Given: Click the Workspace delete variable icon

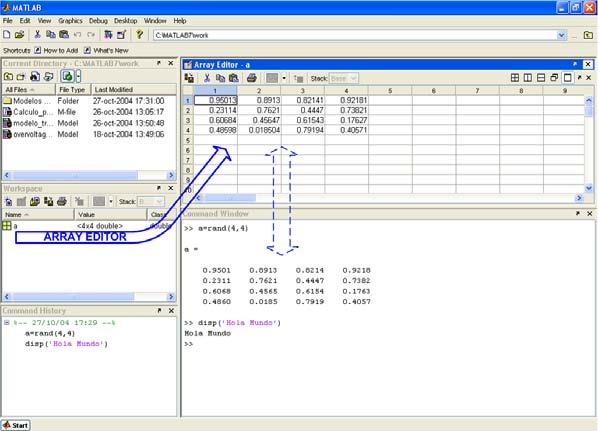Looking at the screenshot, I should tap(79, 201).
